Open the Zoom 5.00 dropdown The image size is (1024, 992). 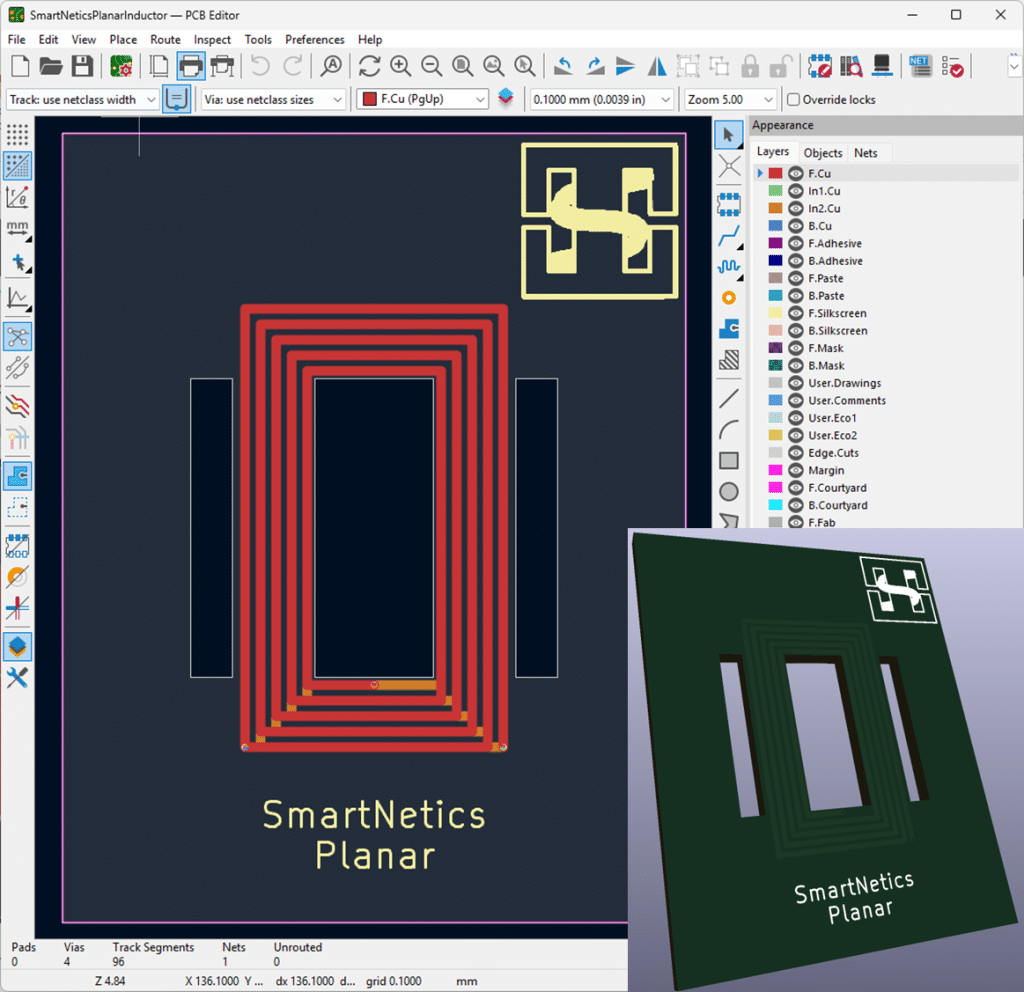730,99
